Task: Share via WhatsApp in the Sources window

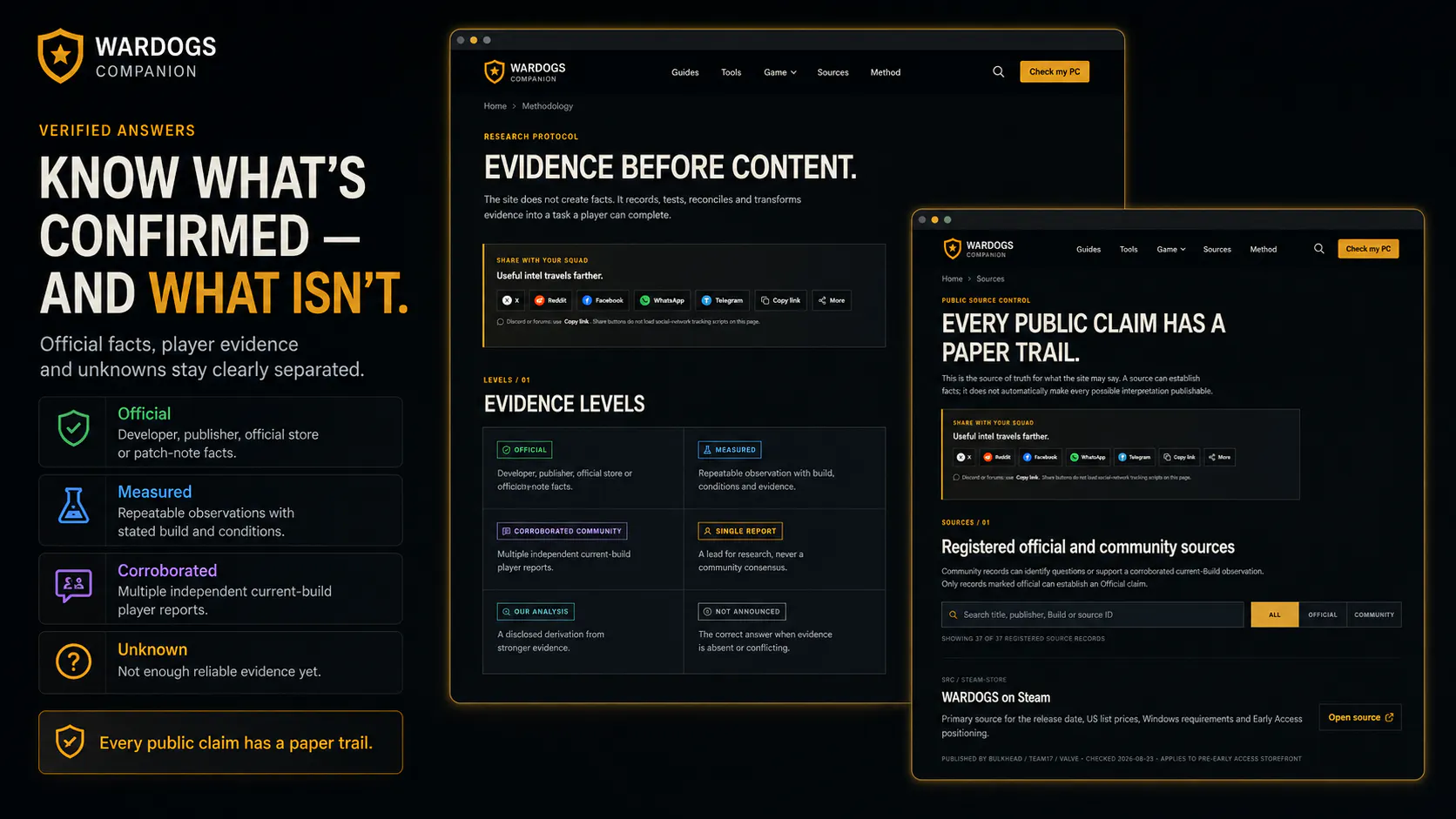Action: tap(1088, 457)
